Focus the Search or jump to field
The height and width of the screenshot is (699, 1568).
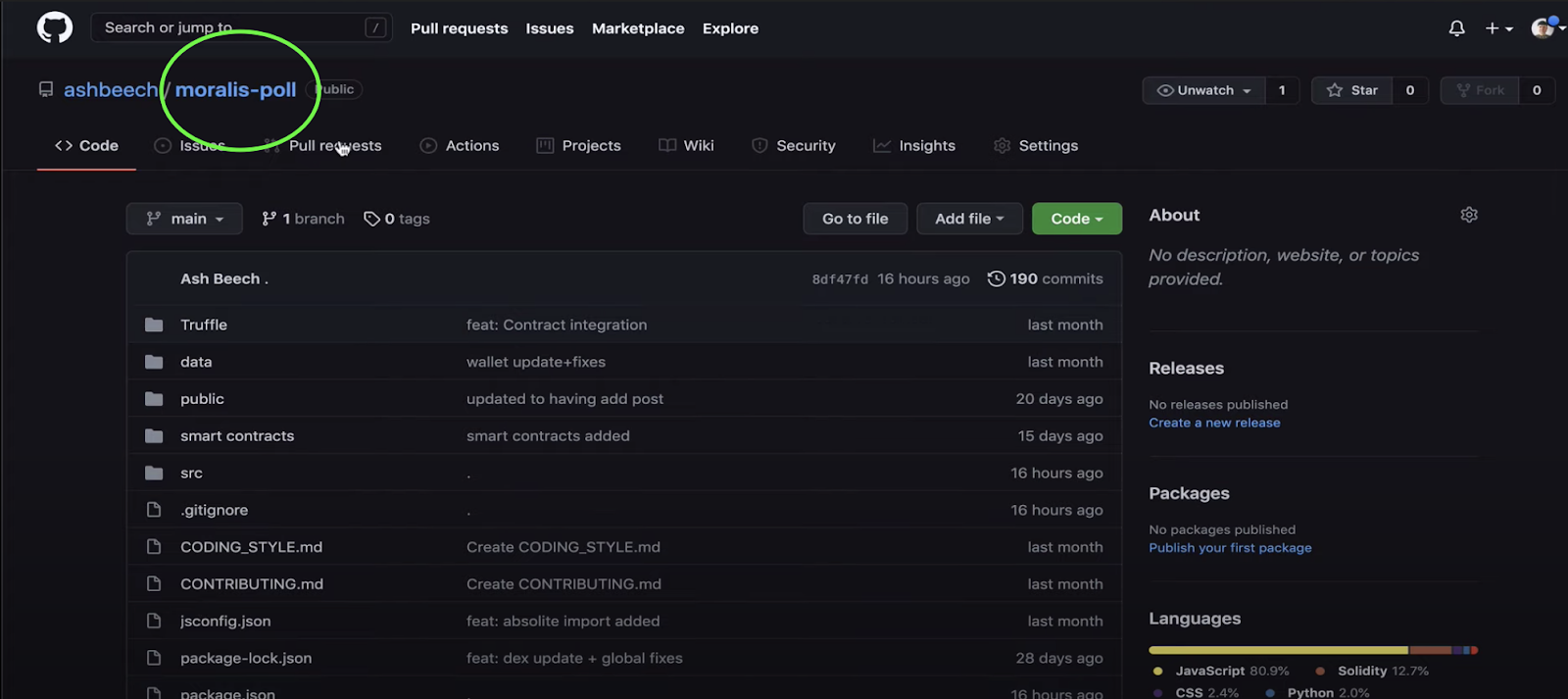click(x=241, y=27)
